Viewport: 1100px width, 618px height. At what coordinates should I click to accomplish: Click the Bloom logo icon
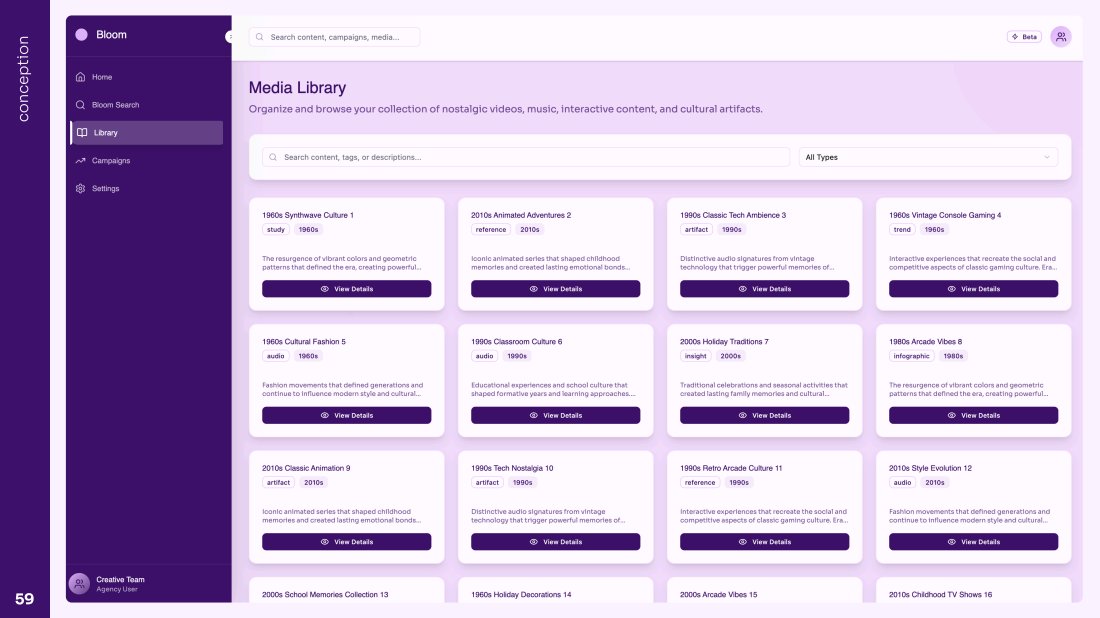point(81,35)
